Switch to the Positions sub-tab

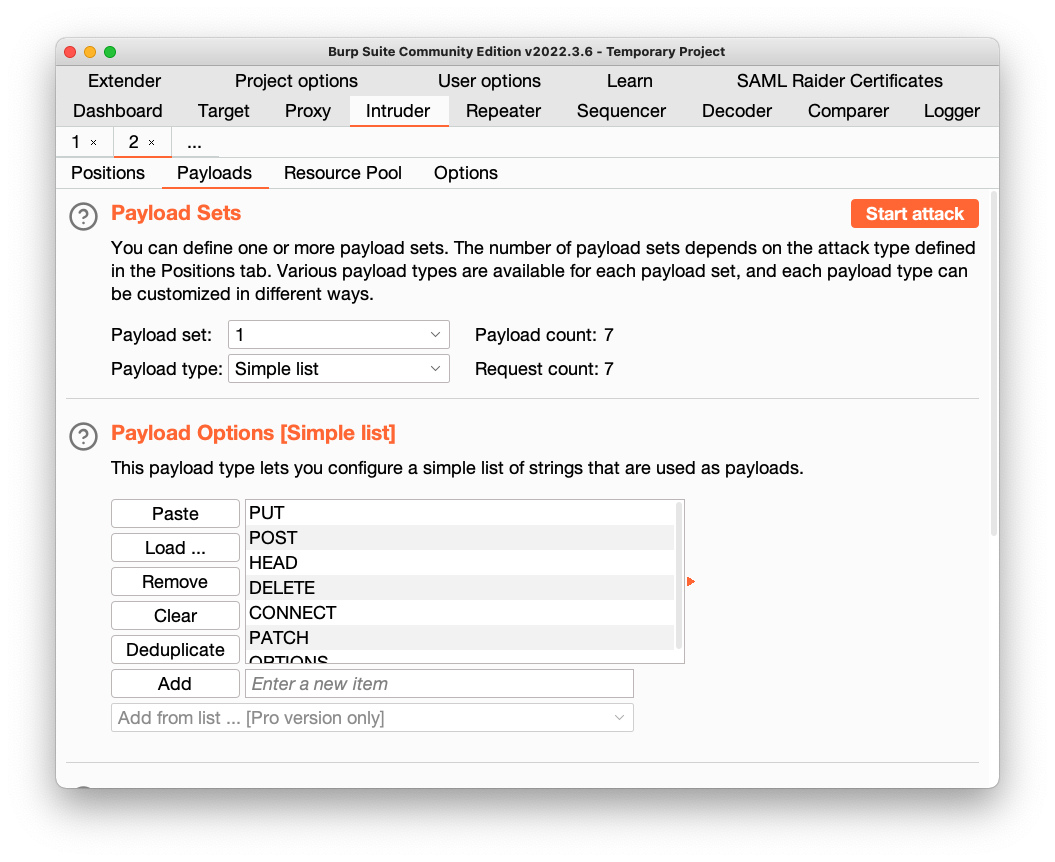click(x=108, y=173)
